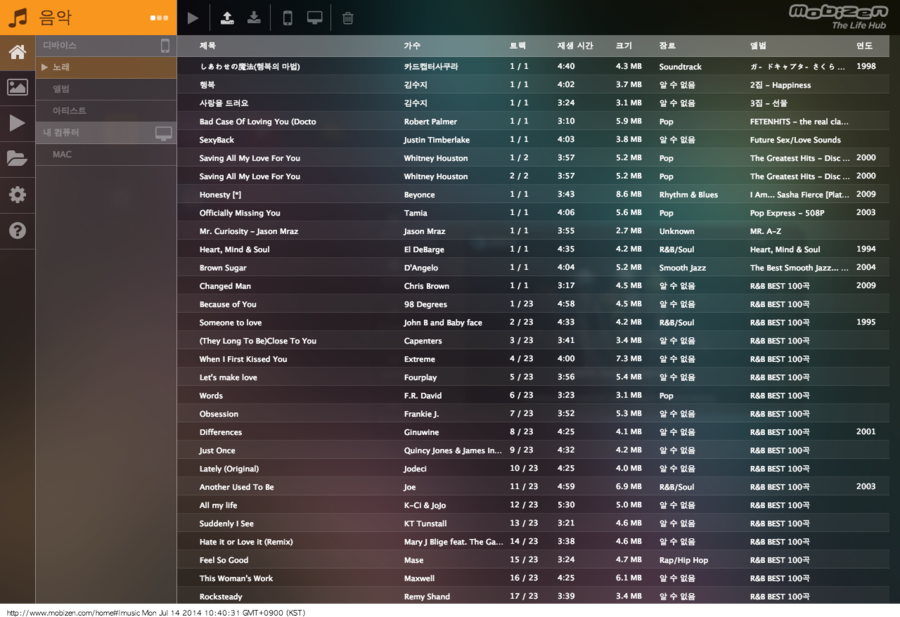Select 앨범 in the sidebar tree
900x617 pixels.
106,89
